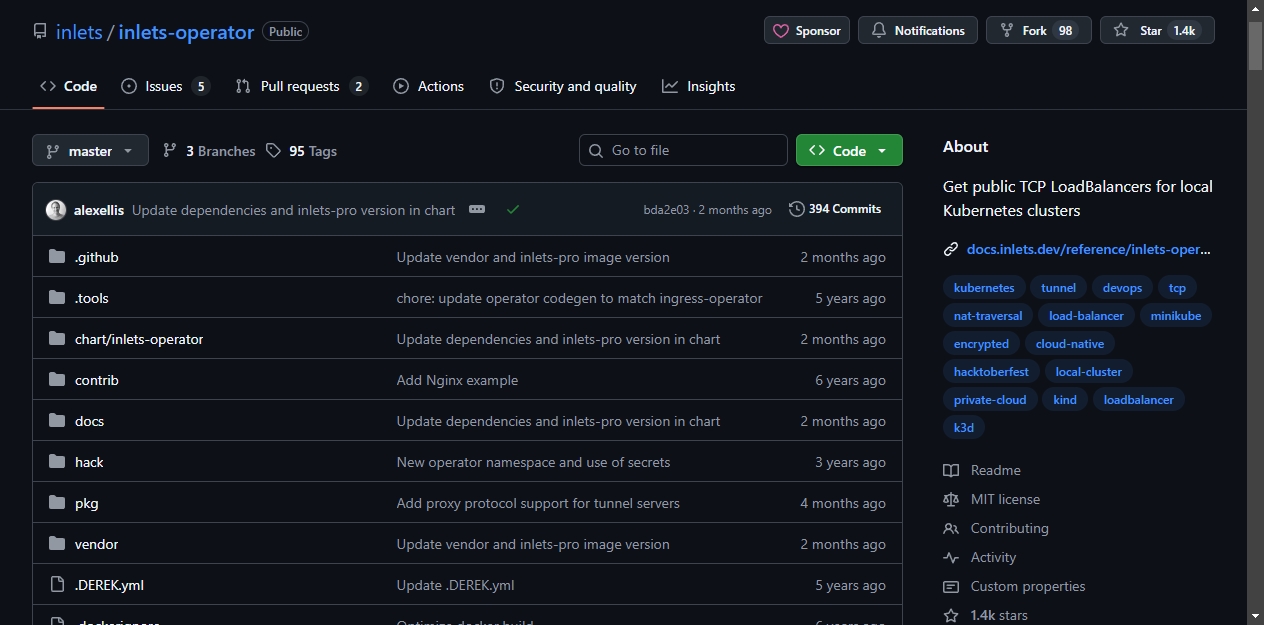Viewport: 1264px width, 625px height.
Task: Click the page vertical scrollbar thumb
Action: pyautogui.click(x=1255, y=45)
